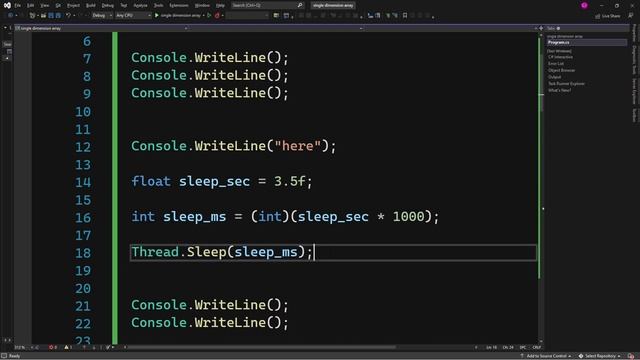Click the float sleep_sec = 3.5f line

pyautogui.click(x=222, y=182)
